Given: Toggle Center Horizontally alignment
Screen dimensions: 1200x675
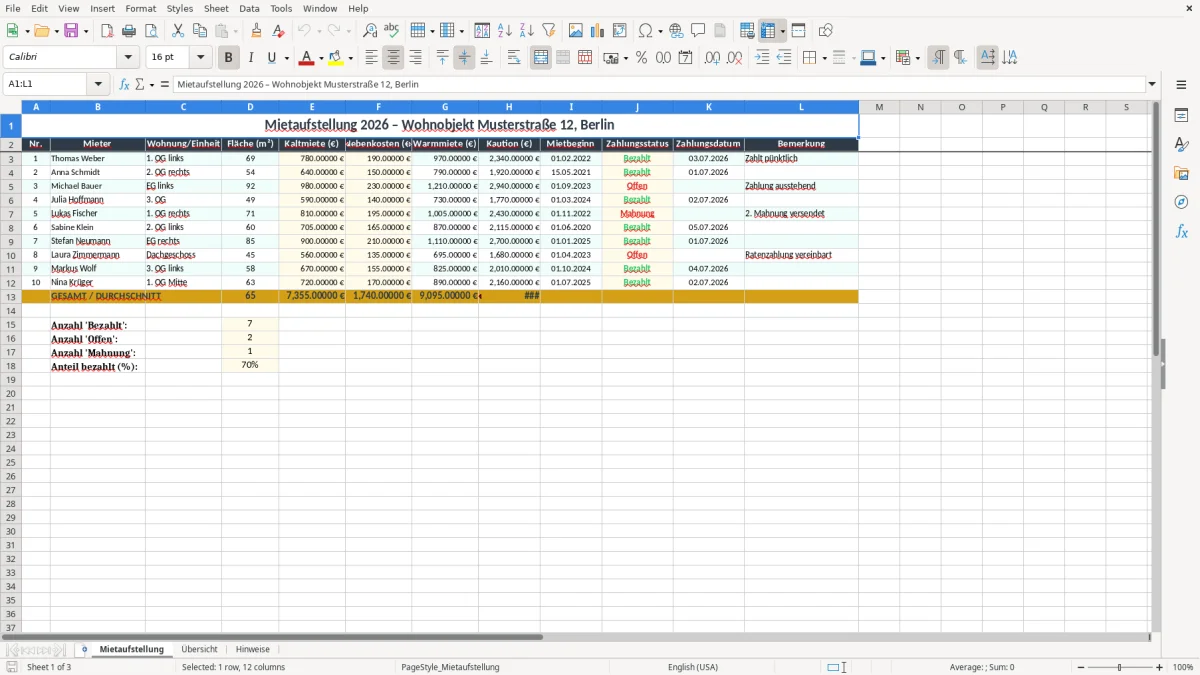Looking at the screenshot, I should click(394, 58).
